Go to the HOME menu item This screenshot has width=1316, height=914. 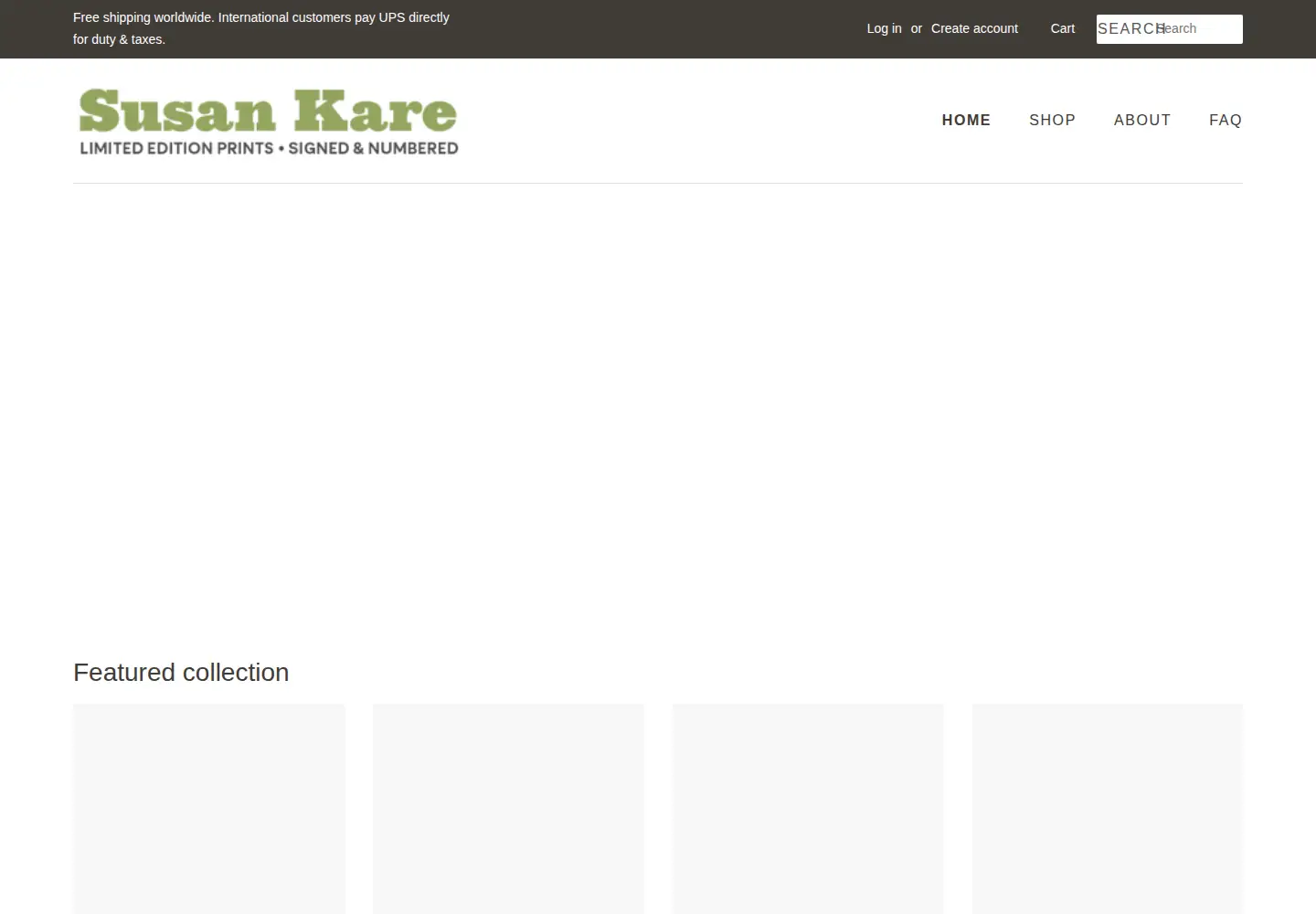click(x=966, y=120)
